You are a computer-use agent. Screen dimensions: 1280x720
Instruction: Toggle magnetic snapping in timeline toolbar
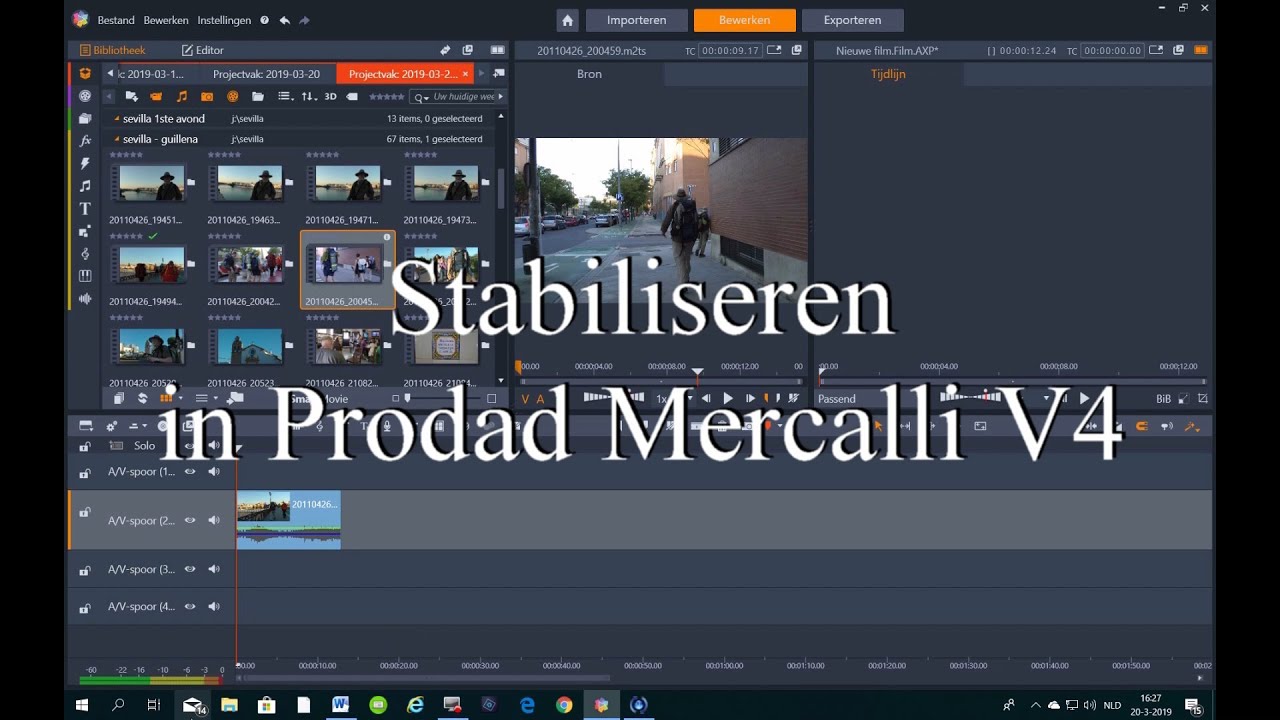[x=1141, y=426]
